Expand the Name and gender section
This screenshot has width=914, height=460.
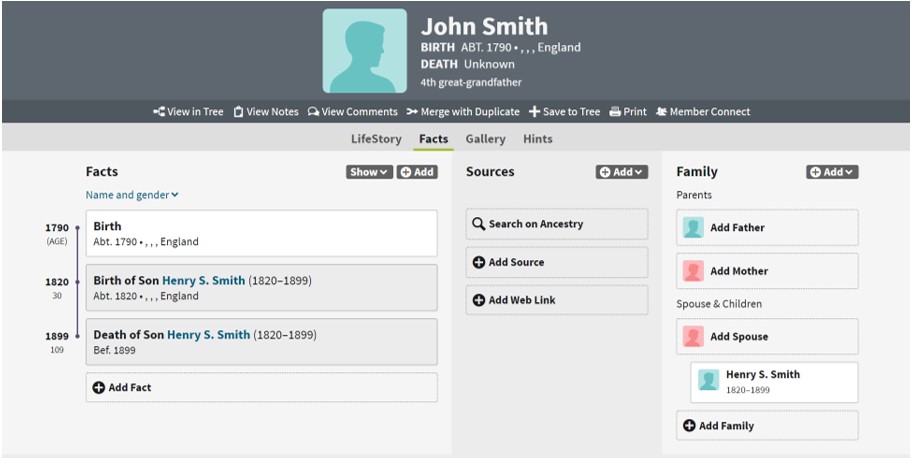132,195
